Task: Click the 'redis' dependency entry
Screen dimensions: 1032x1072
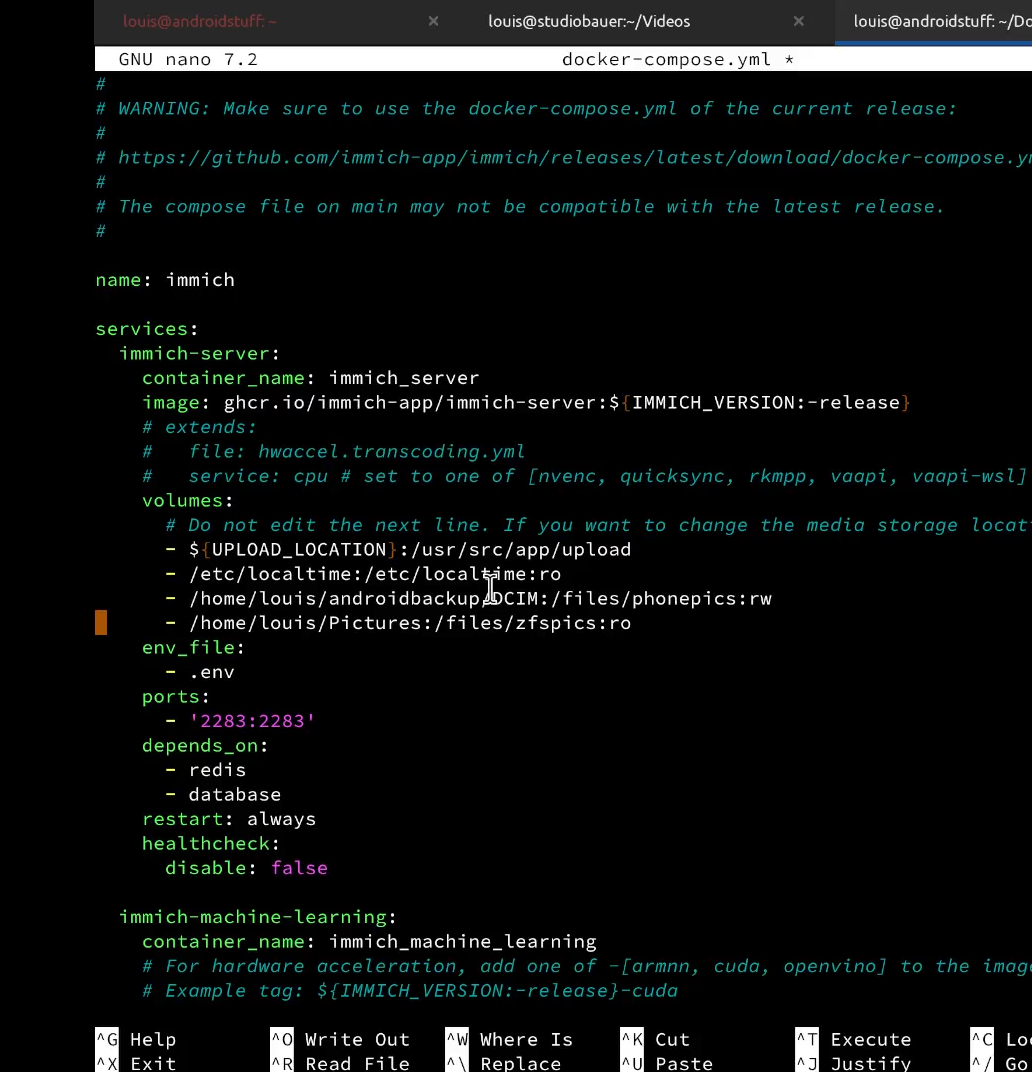Action: [206, 771]
